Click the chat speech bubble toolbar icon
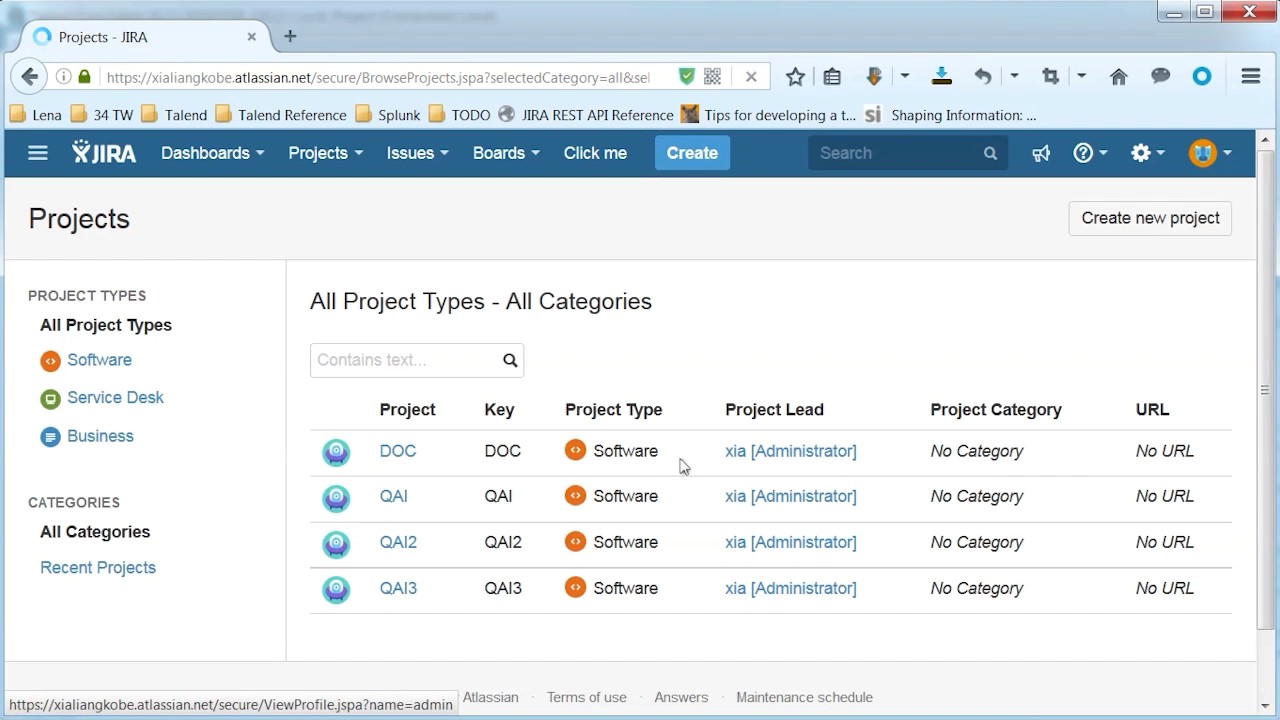 tap(1160, 76)
